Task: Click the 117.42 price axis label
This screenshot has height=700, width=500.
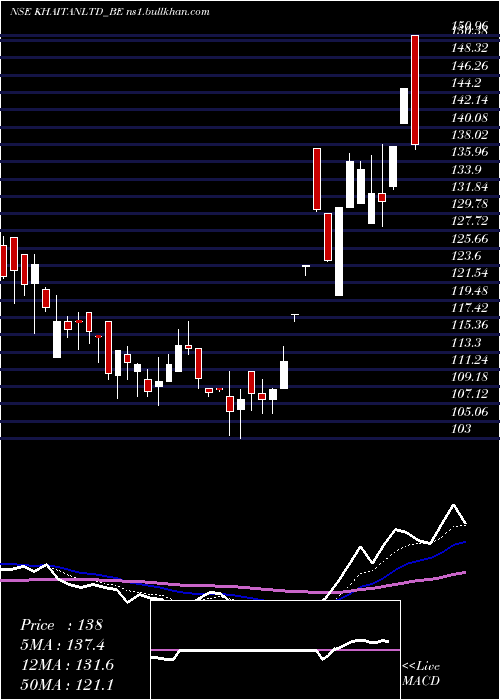Action: pyautogui.click(x=469, y=308)
